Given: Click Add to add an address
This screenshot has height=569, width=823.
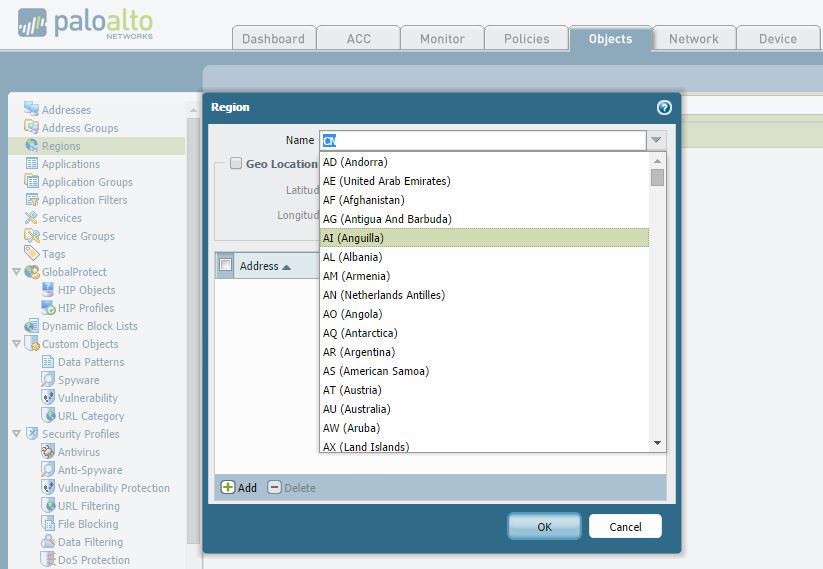Looking at the screenshot, I should click(x=239, y=488).
